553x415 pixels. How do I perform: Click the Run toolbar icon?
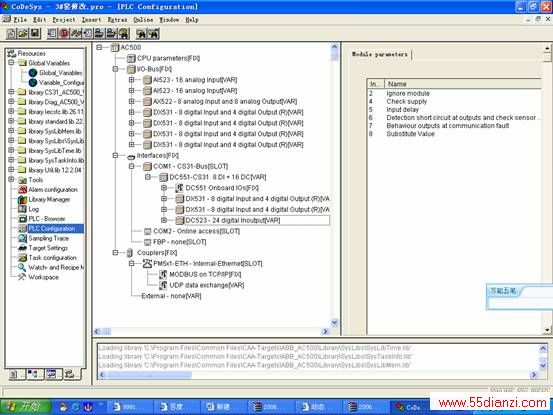tap(52, 33)
